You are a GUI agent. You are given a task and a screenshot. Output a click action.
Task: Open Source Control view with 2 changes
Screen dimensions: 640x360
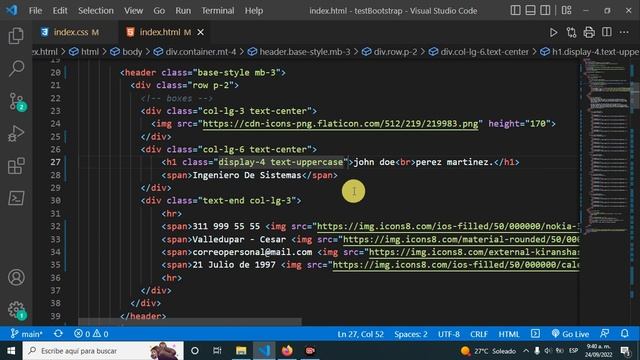[17, 101]
